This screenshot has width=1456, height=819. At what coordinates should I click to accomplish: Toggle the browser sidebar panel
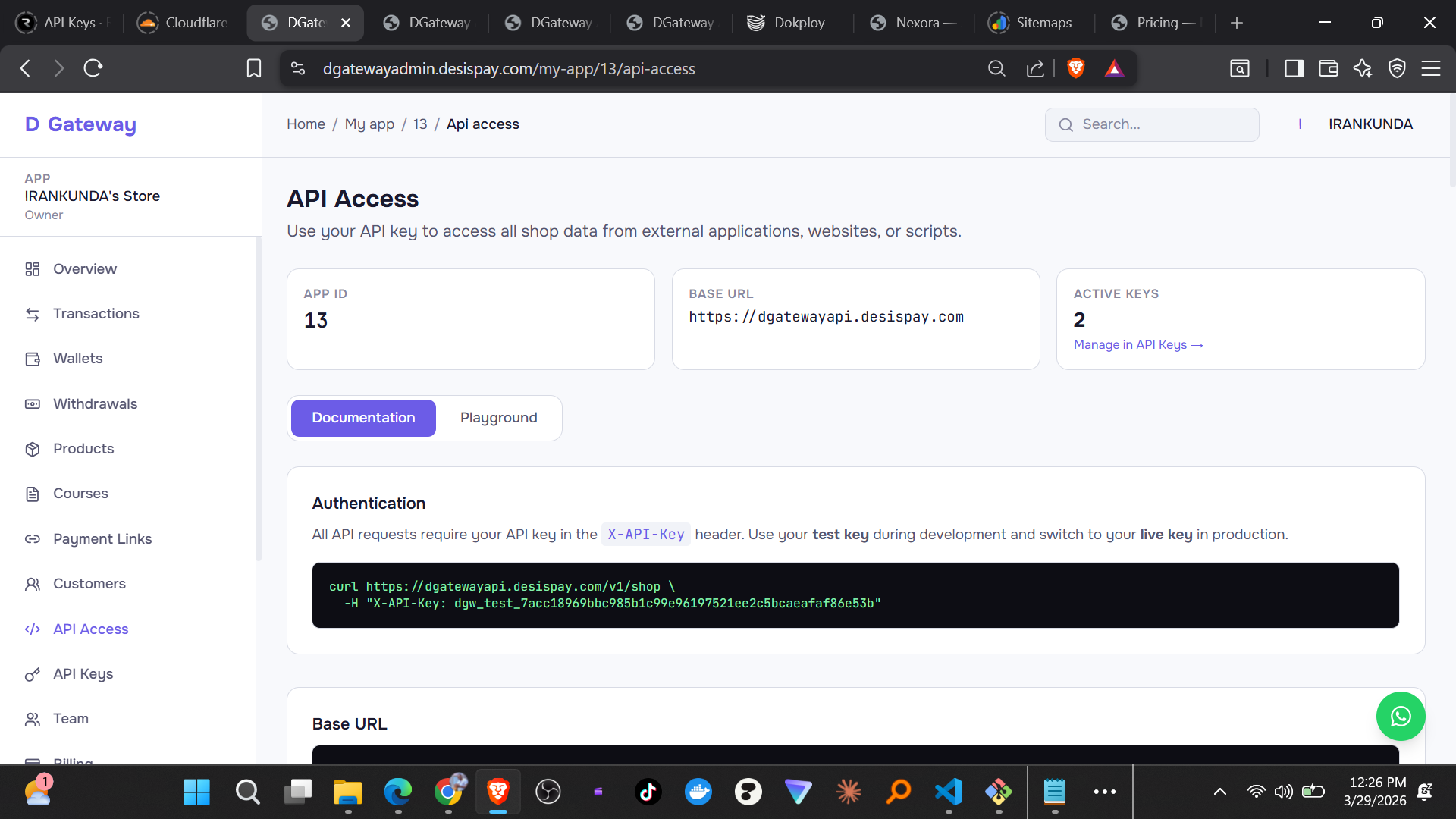1294,68
